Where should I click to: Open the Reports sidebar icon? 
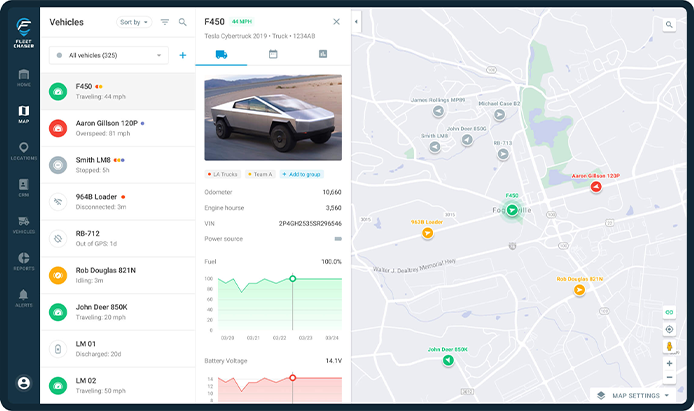click(x=23, y=261)
